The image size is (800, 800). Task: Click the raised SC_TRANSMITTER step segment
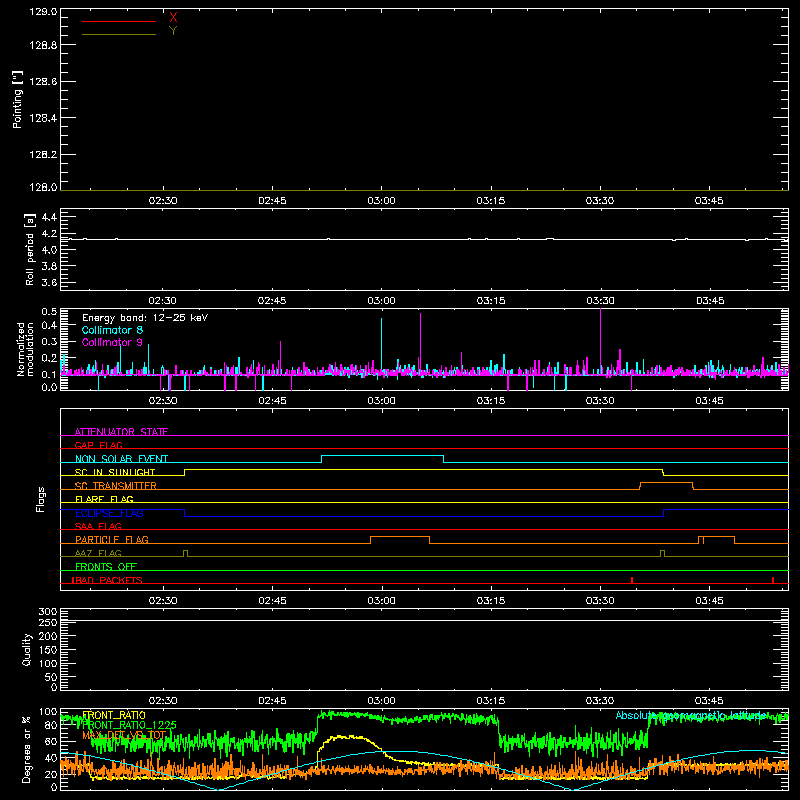[x=666, y=482]
